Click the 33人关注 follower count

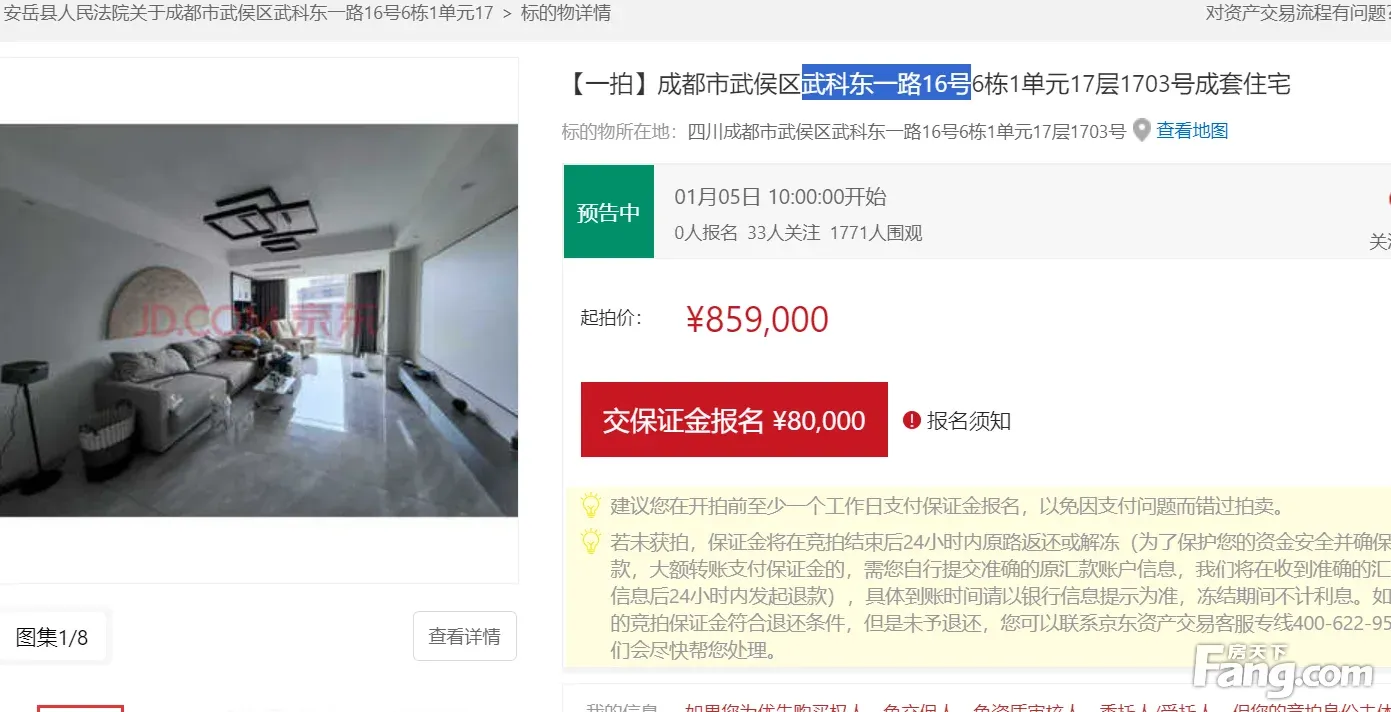[x=784, y=233]
